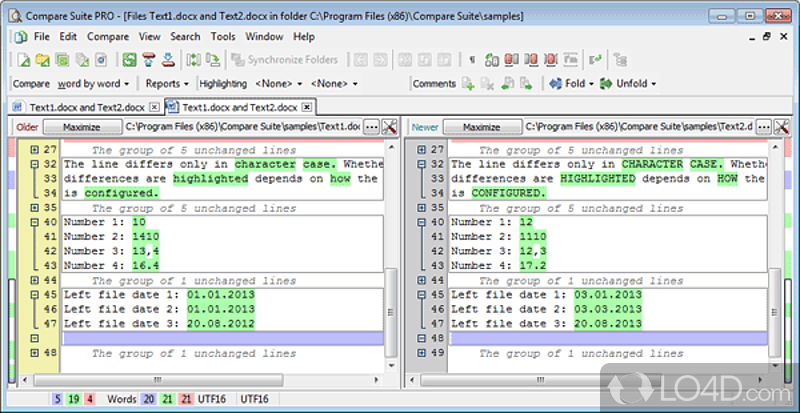The width and height of the screenshot is (800, 413).
Task: Toggle the paragraph marks (¶) icon
Action: pyautogui.click(x=472, y=60)
